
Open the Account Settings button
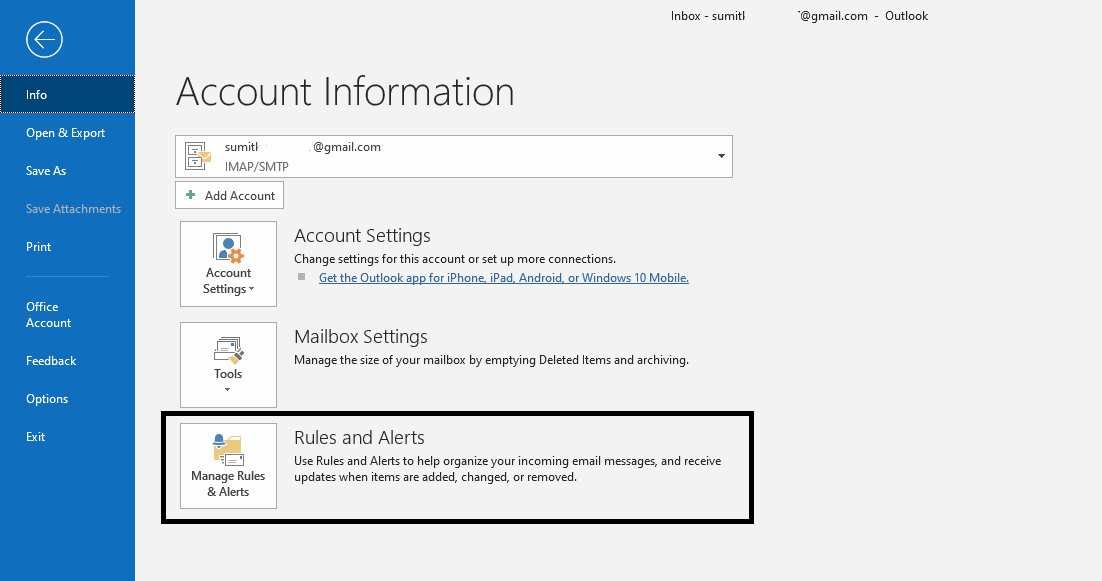point(228,263)
